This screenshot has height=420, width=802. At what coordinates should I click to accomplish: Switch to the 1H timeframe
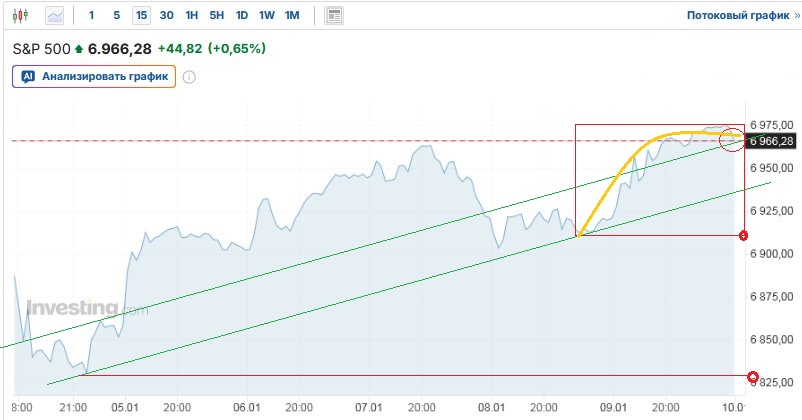coord(191,16)
